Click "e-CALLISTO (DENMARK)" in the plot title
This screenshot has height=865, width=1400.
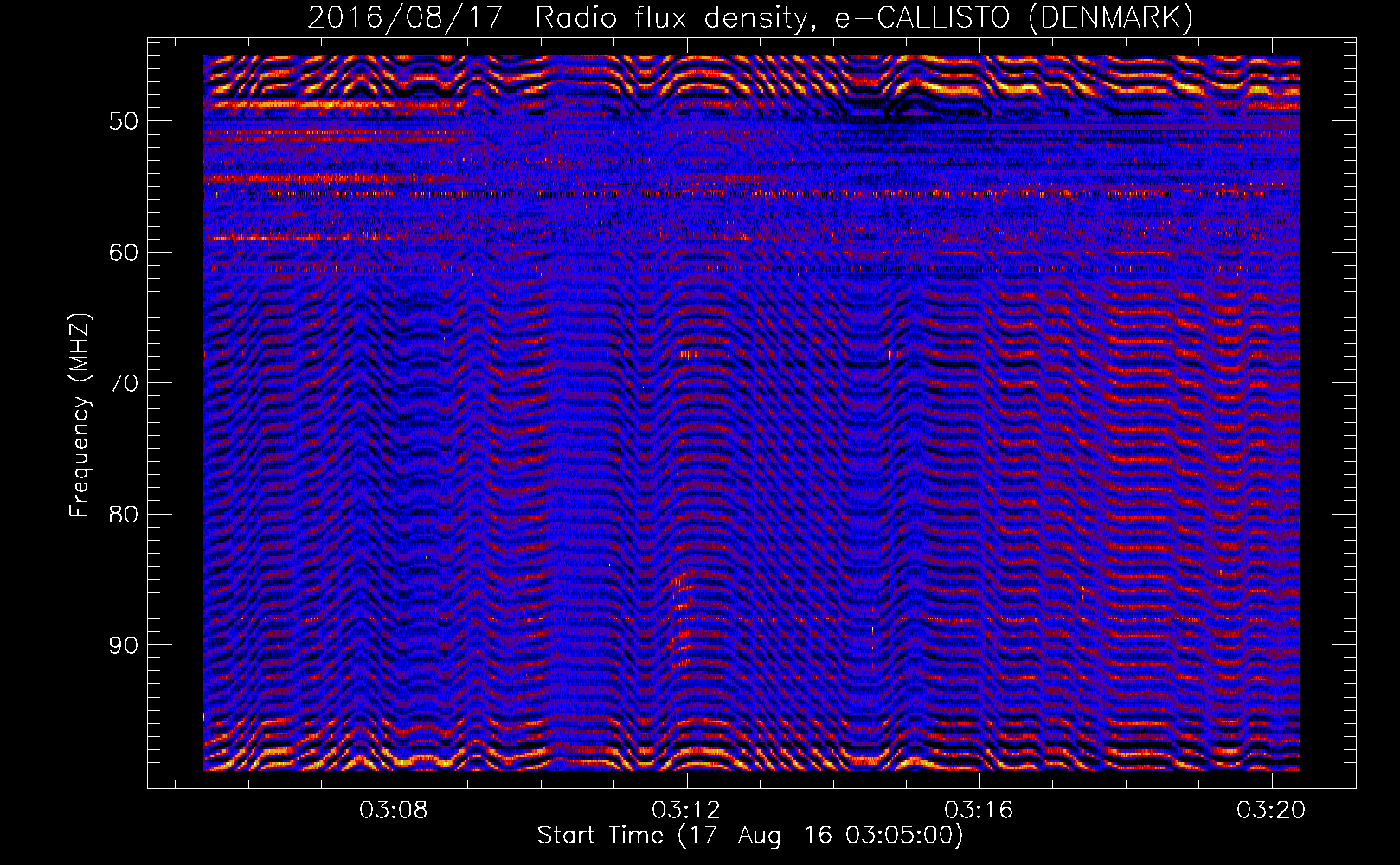(1013, 17)
